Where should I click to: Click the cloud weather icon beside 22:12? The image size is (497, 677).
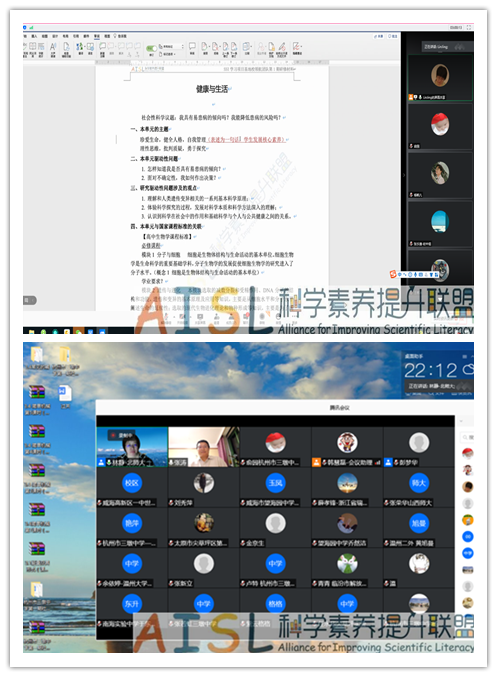[468, 369]
